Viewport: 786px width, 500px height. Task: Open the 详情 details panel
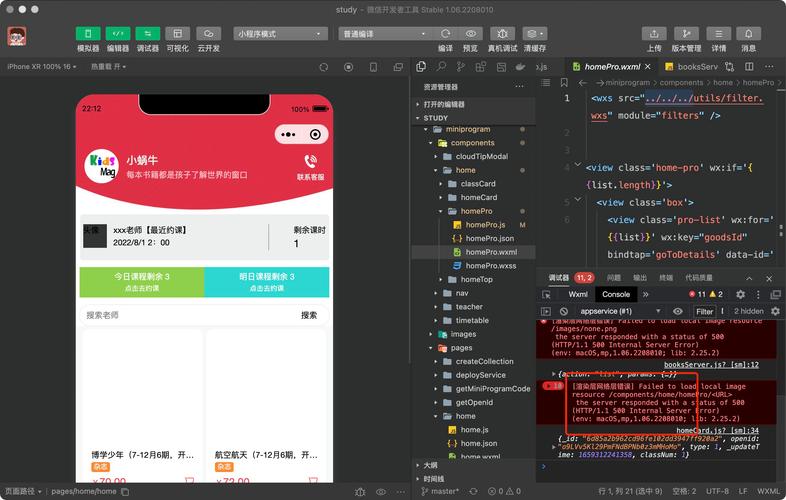click(x=718, y=34)
